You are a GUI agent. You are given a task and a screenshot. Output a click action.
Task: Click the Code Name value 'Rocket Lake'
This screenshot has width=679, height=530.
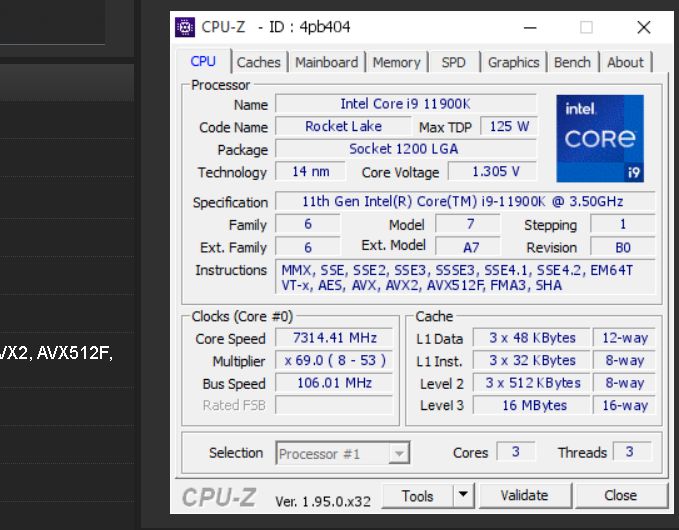(x=343, y=126)
